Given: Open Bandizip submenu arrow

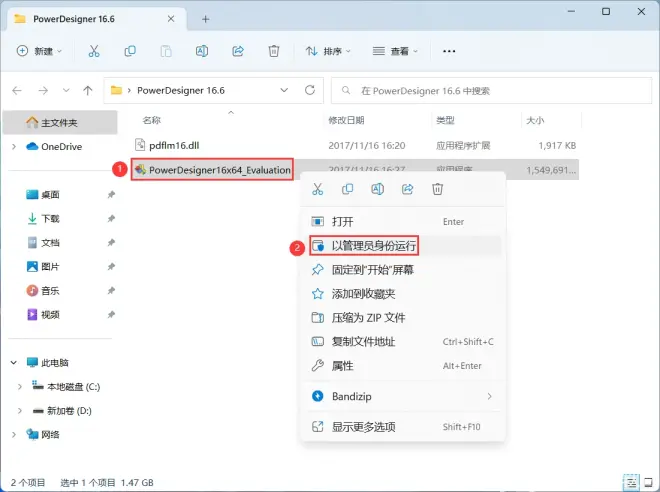Looking at the screenshot, I should point(490,396).
